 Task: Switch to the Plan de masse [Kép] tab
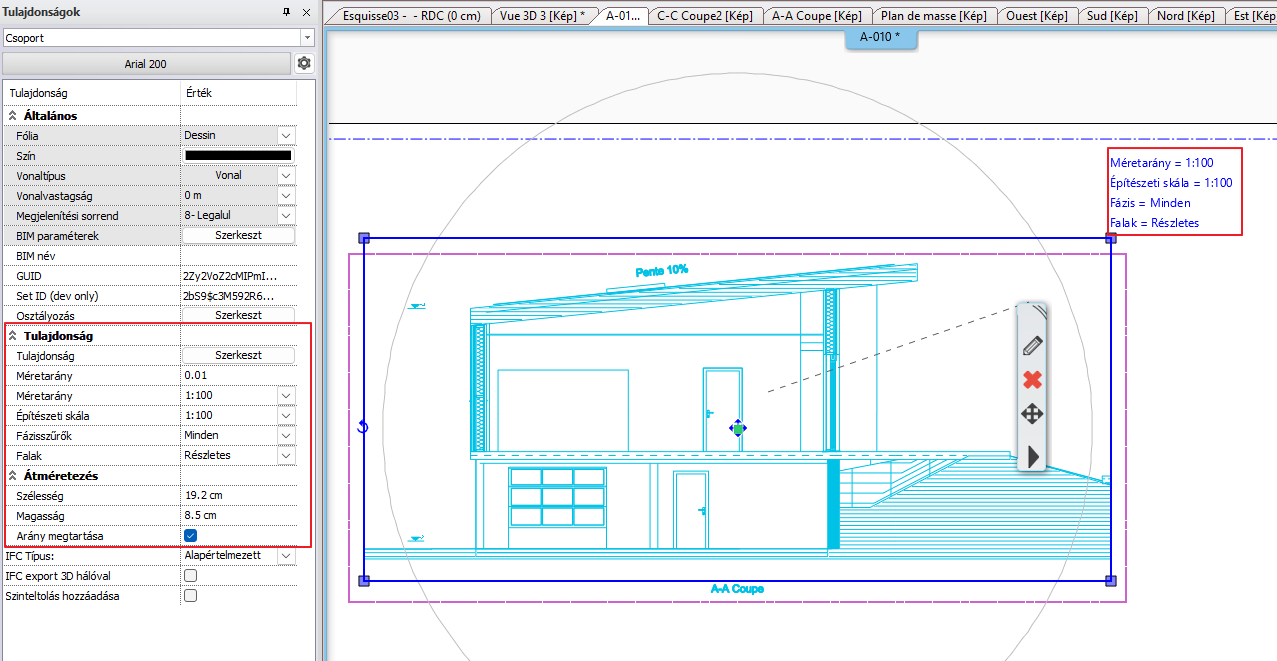(932, 16)
